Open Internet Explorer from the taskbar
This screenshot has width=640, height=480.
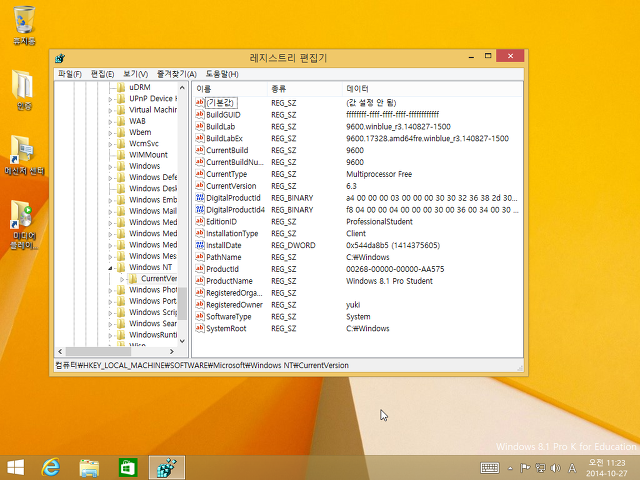point(51,467)
